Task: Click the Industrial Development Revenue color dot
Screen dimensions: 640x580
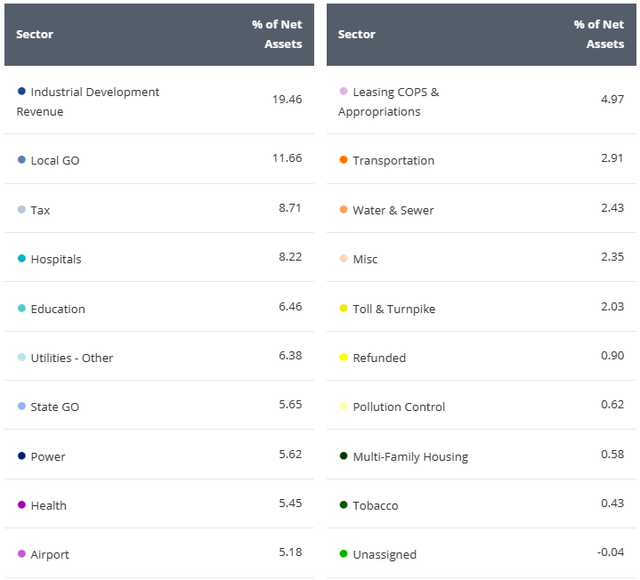Action: click(x=22, y=92)
